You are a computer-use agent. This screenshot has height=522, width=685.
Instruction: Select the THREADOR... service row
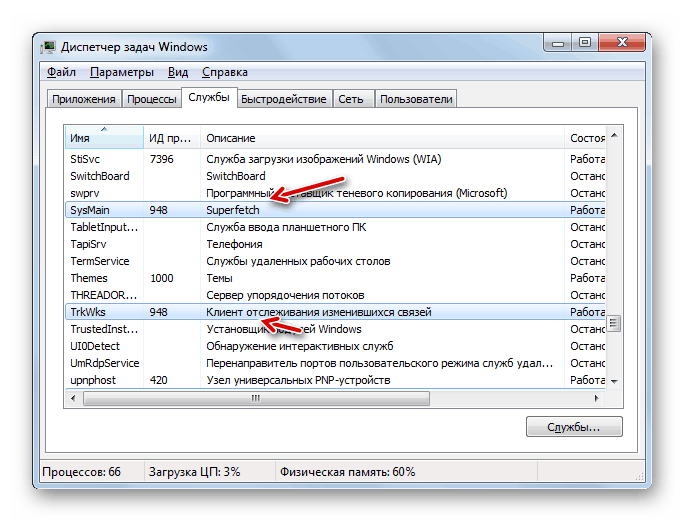[x=335, y=295]
